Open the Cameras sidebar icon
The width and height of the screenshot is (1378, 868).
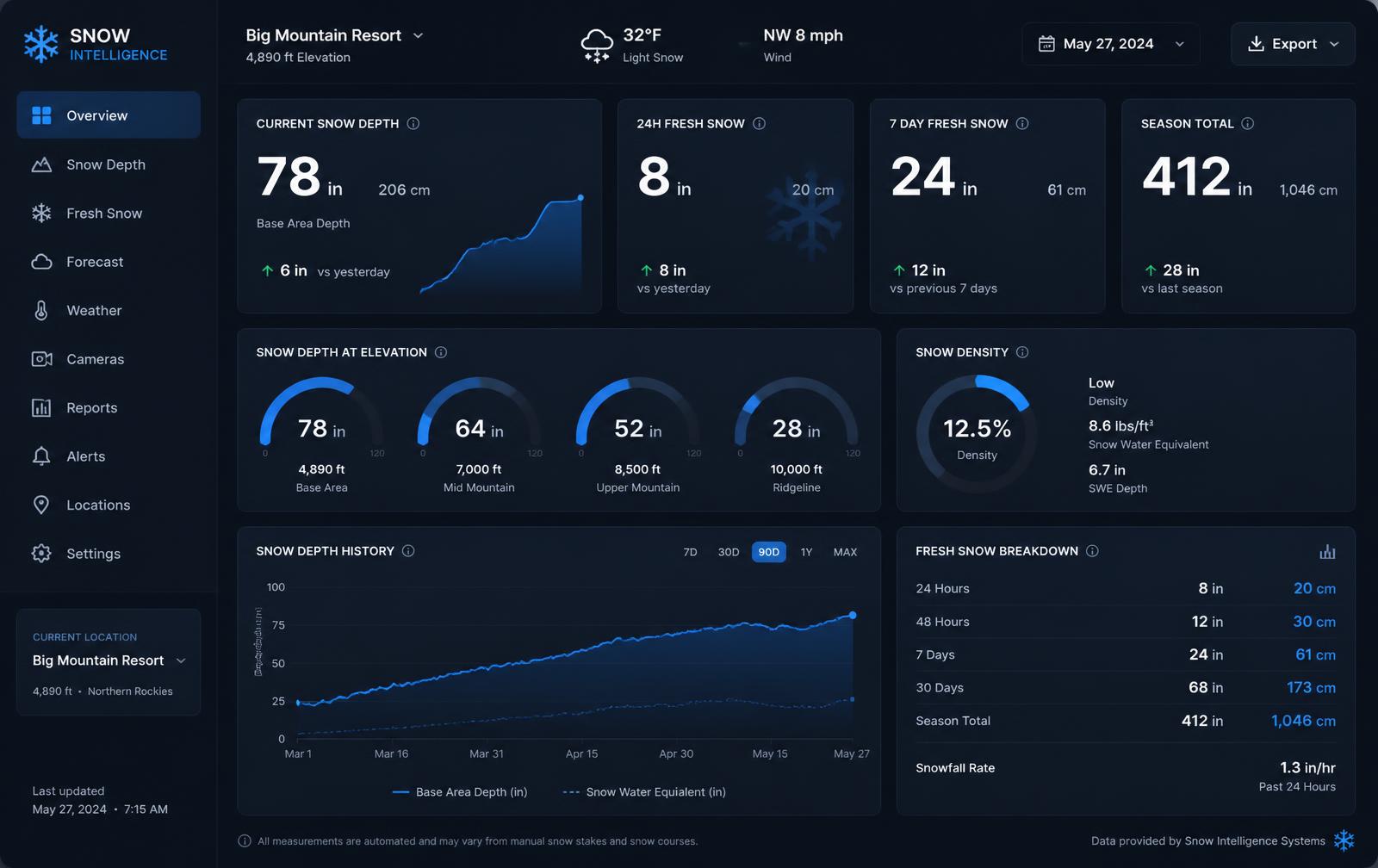tap(41, 359)
